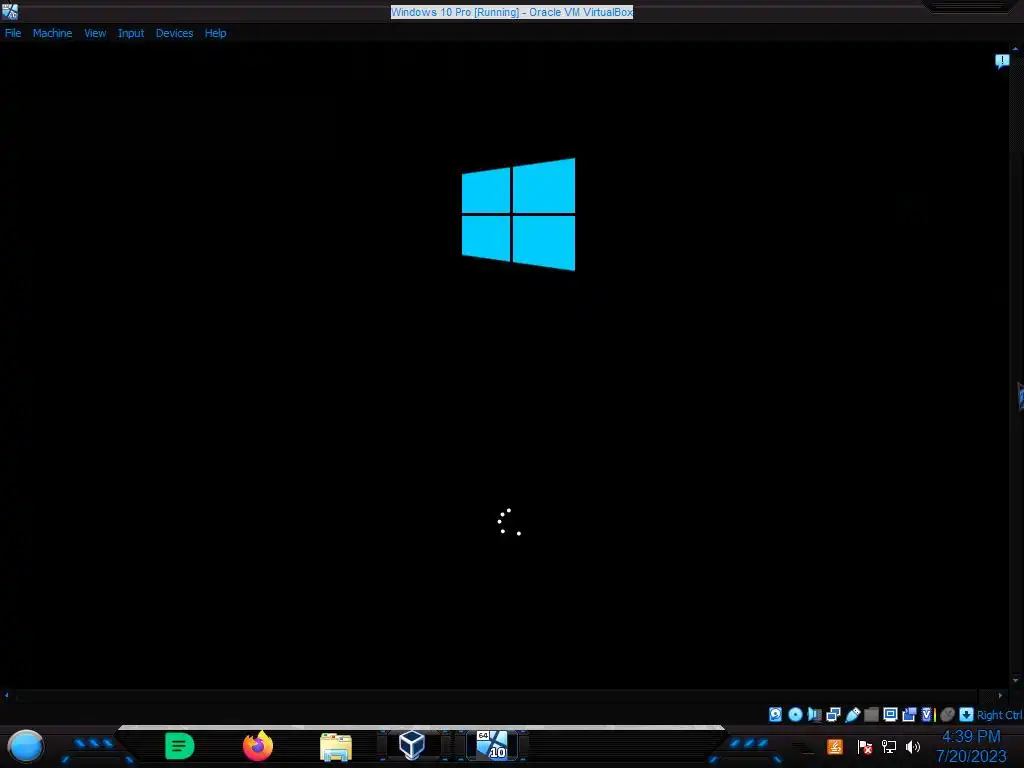Click the mouse integration status icon

(948, 714)
